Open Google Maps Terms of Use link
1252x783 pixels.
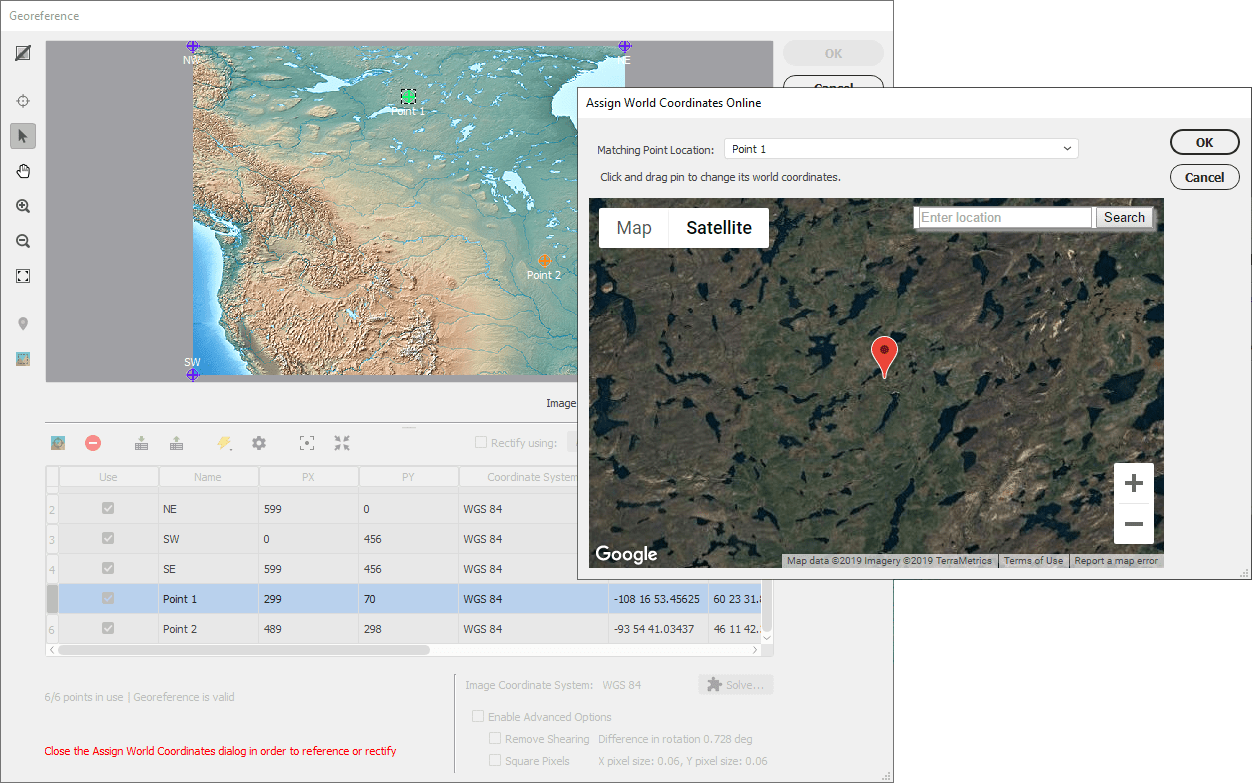1033,560
